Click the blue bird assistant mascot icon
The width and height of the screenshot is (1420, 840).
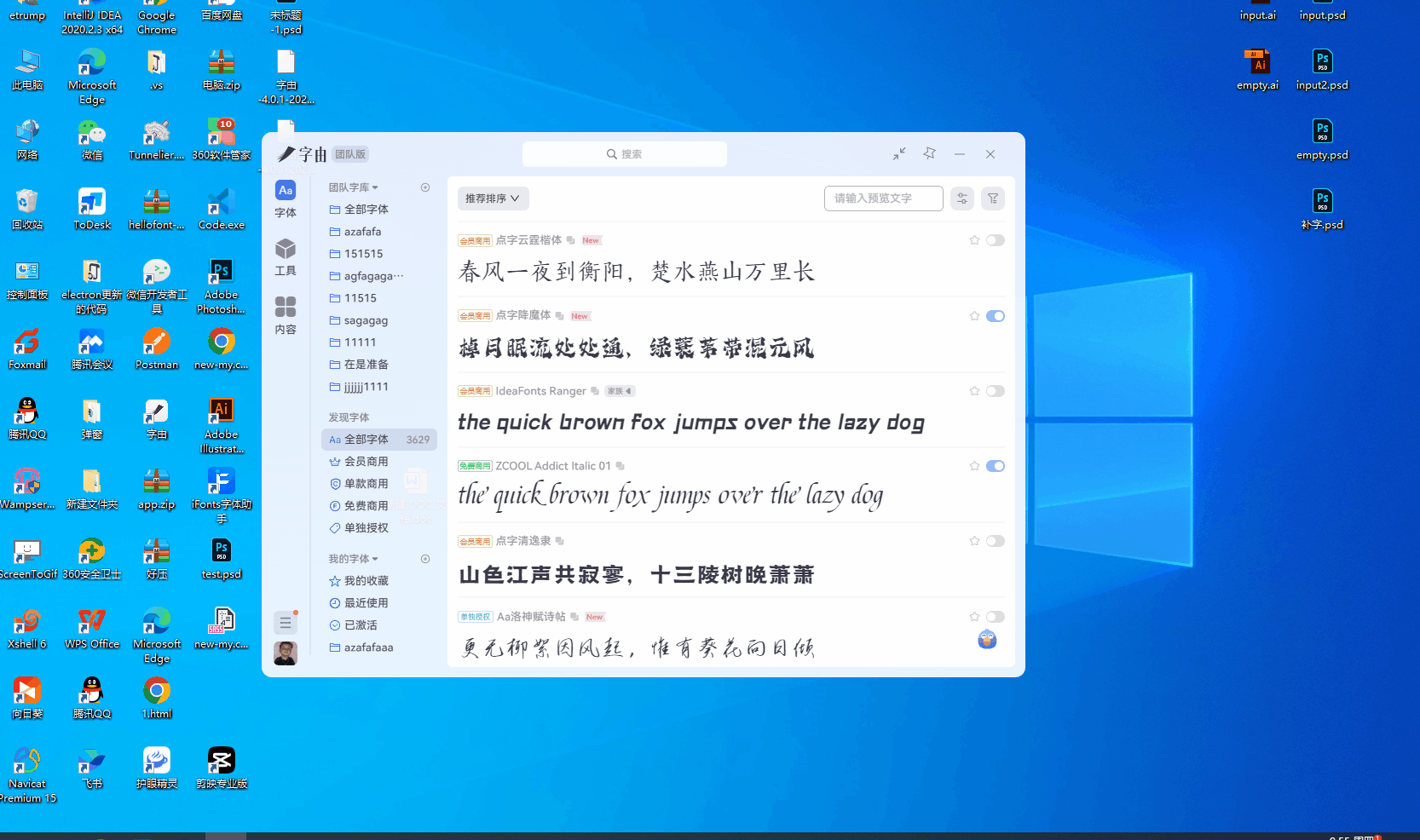[987, 640]
